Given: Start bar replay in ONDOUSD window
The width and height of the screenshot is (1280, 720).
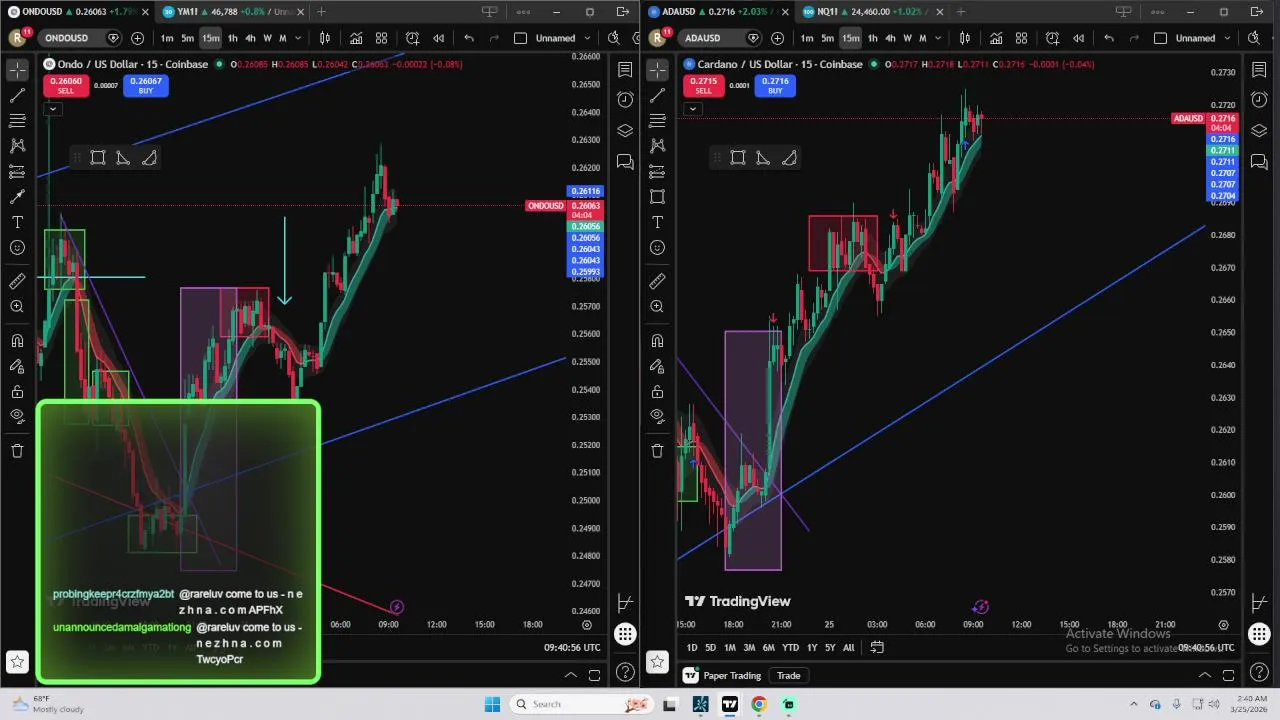Looking at the screenshot, I should click(438, 38).
